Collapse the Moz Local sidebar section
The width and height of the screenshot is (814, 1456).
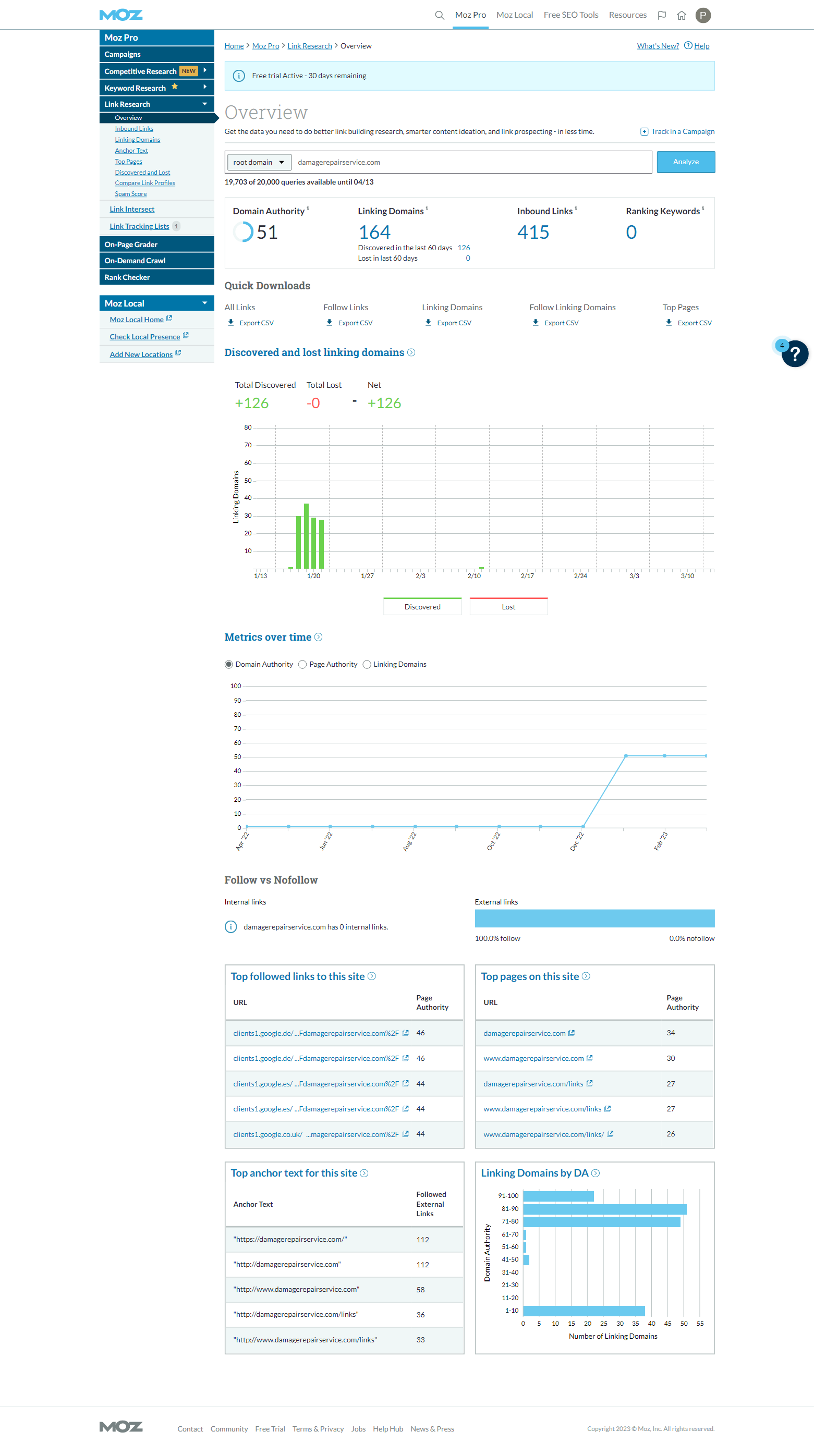point(204,303)
